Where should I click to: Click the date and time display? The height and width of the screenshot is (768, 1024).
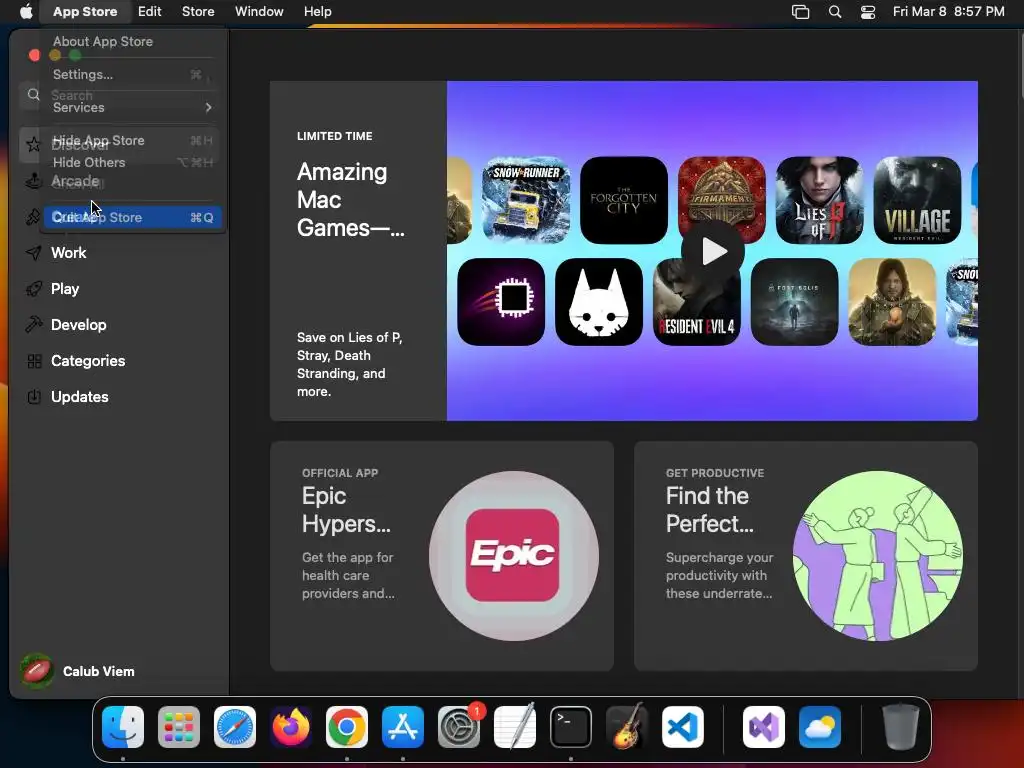(948, 12)
